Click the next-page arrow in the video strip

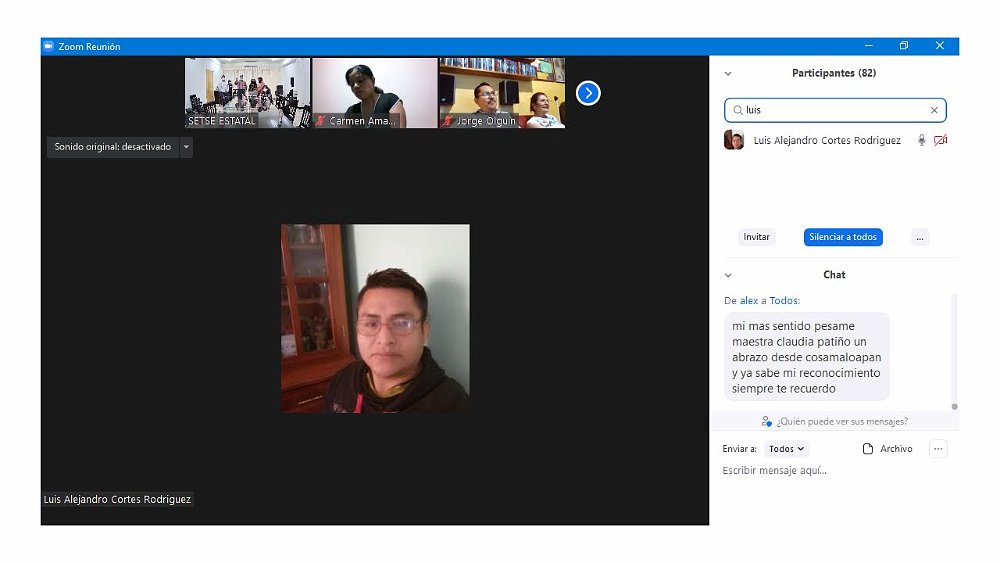(588, 93)
